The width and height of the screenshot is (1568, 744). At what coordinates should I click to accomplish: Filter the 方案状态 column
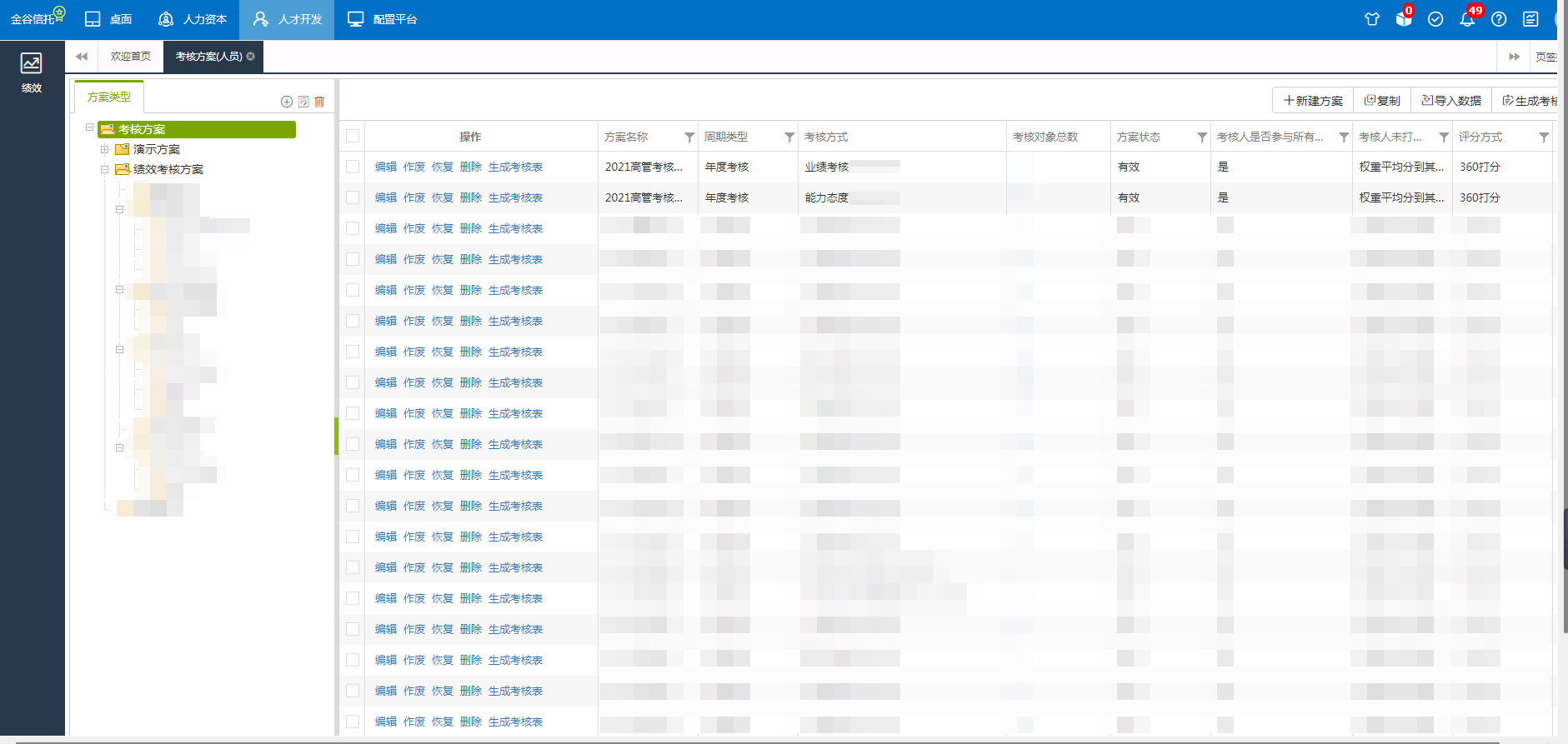coord(1202,137)
